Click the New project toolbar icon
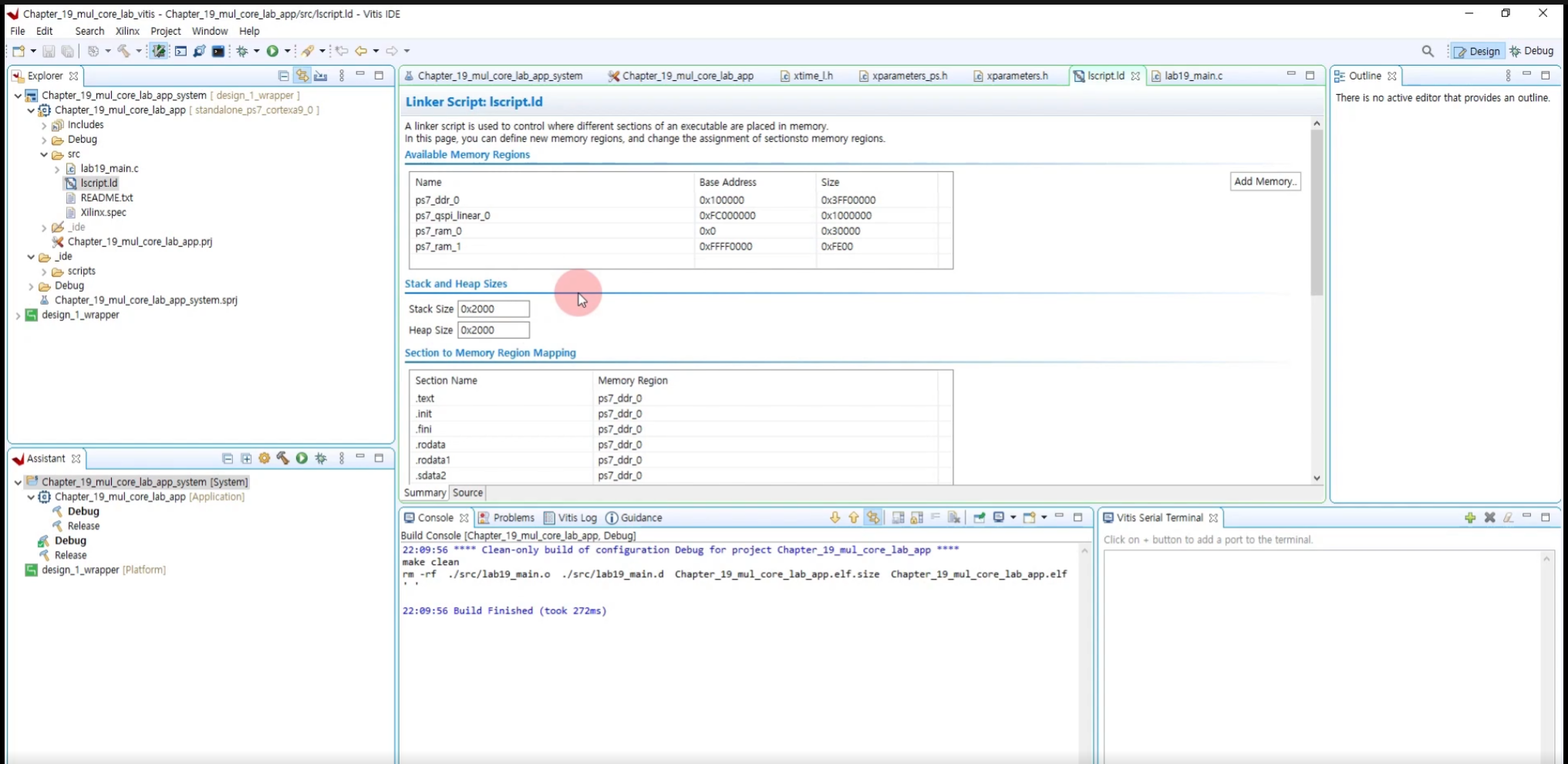The image size is (1568, 764). pyautogui.click(x=19, y=51)
